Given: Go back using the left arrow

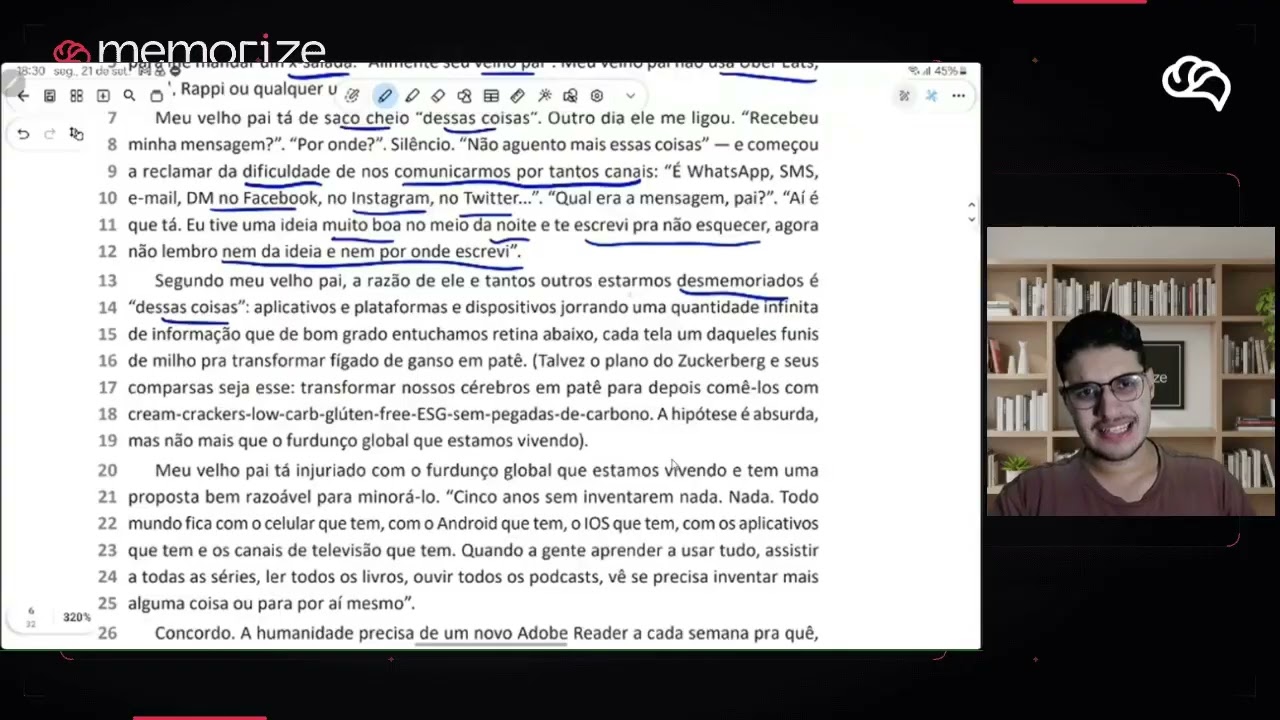Looking at the screenshot, I should click(x=23, y=96).
